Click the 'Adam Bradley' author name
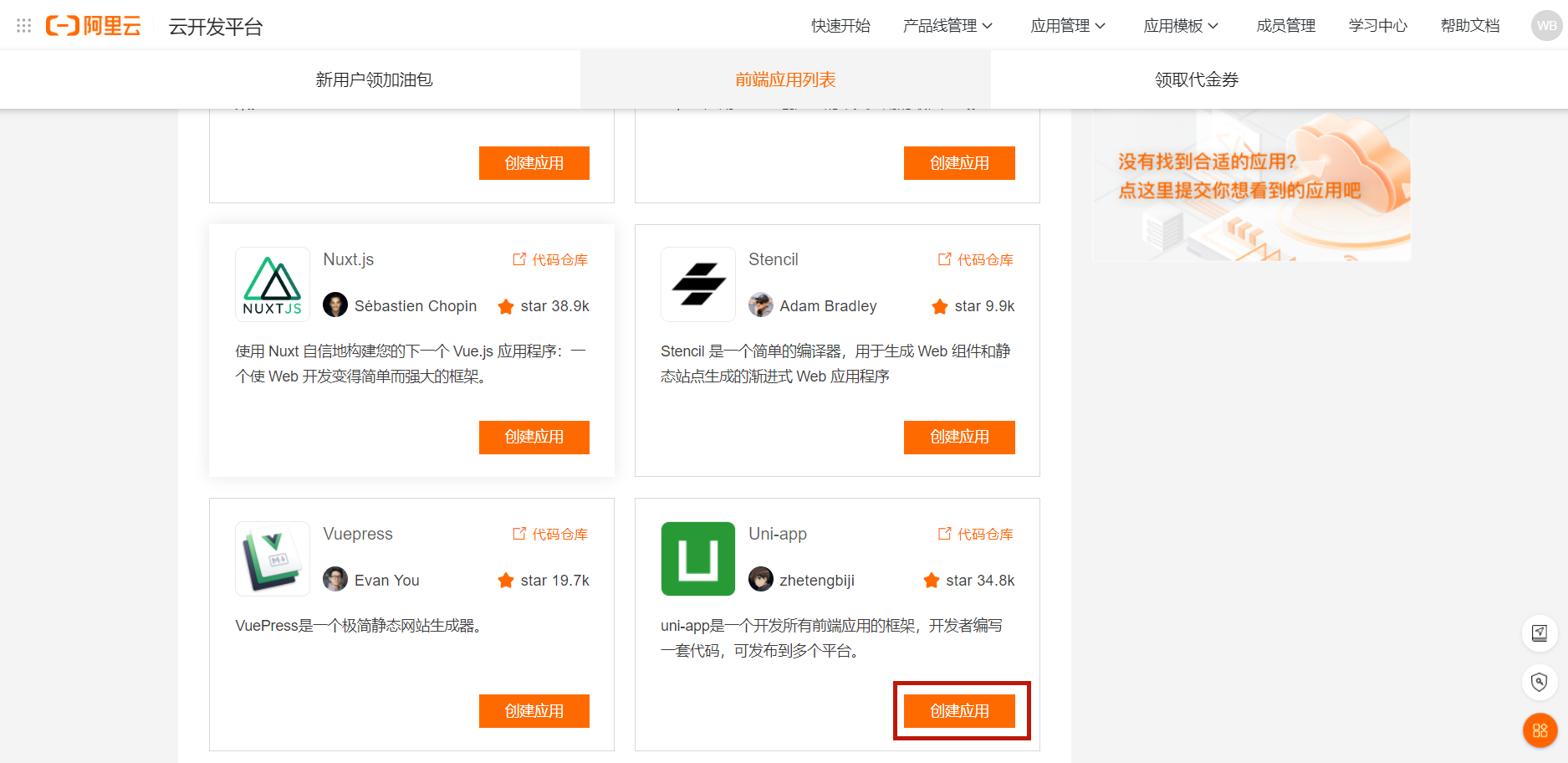The image size is (1568, 763). click(829, 306)
